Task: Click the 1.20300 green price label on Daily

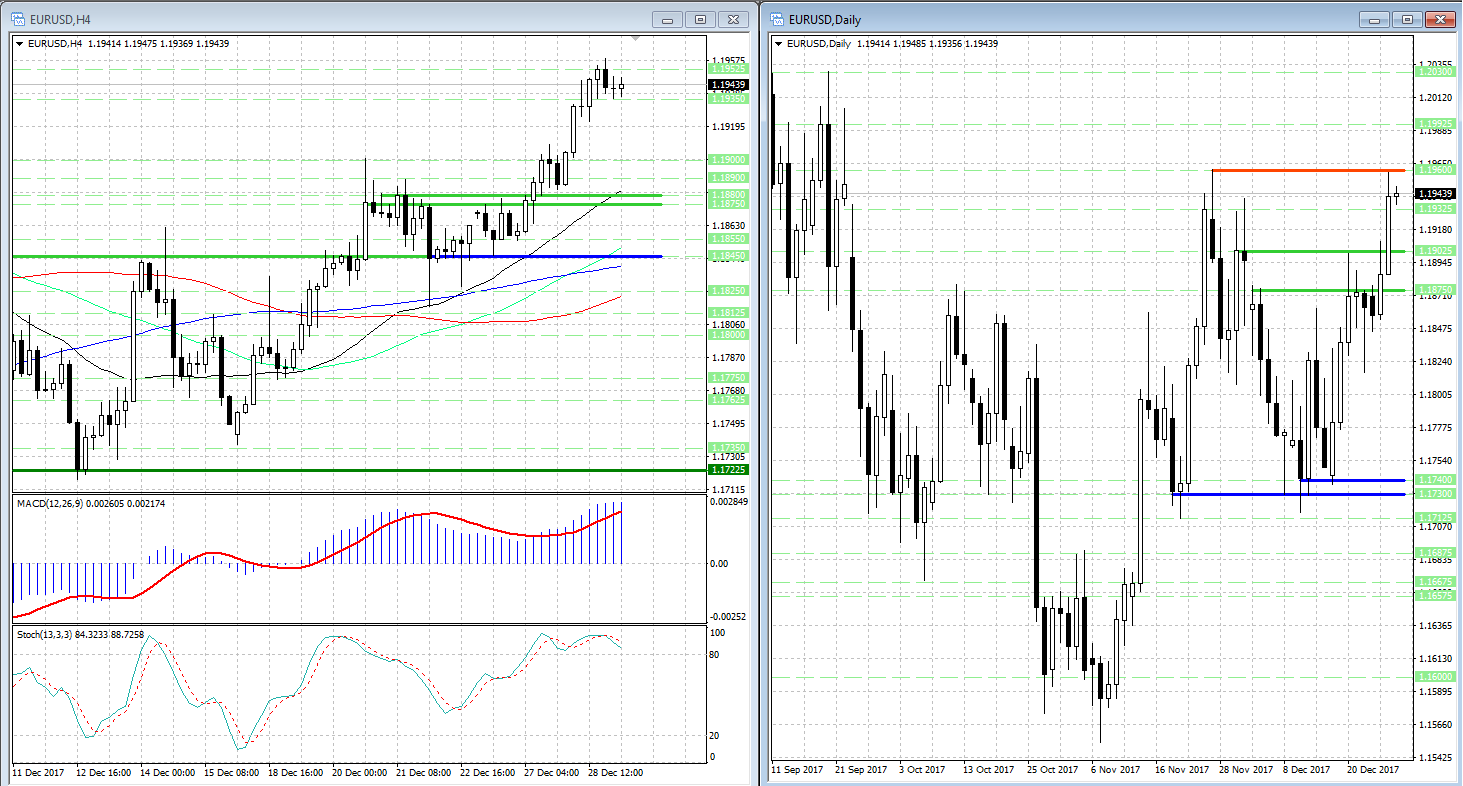Action: tap(1435, 71)
